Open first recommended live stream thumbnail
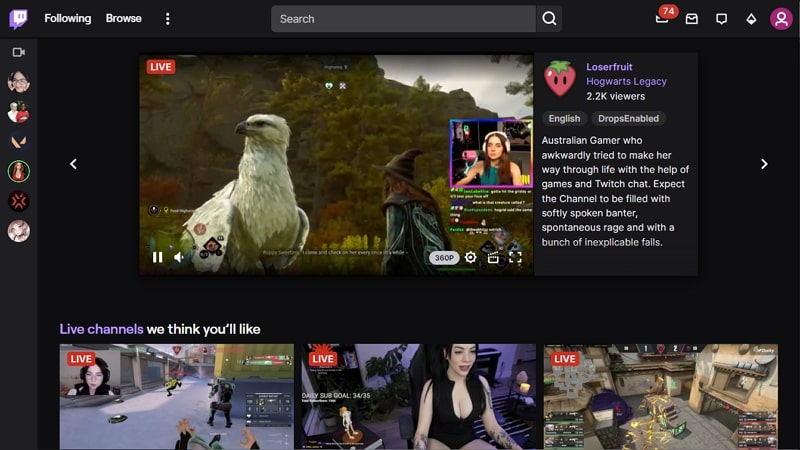 pos(177,396)
